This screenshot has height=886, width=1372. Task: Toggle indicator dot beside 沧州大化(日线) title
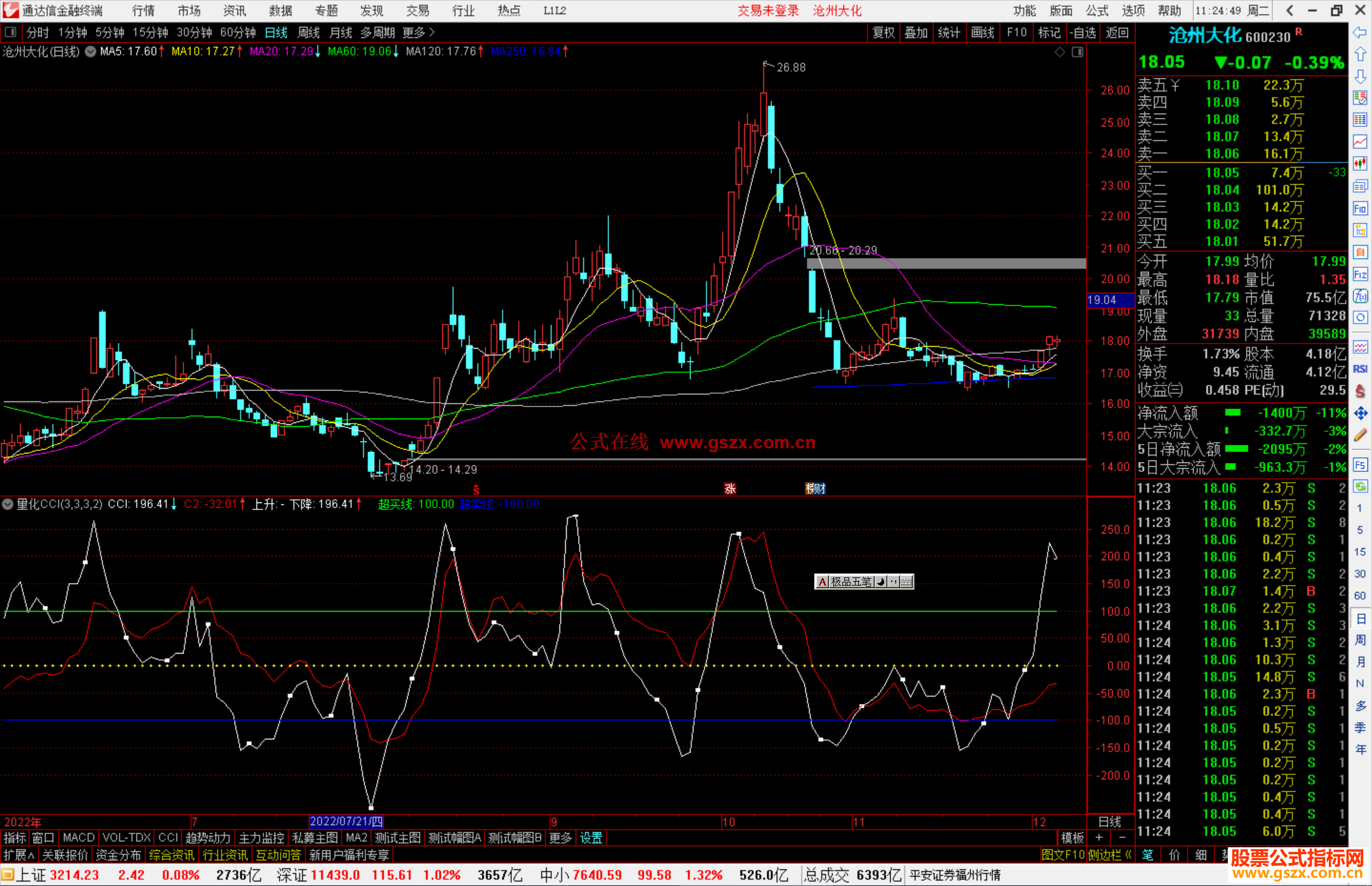tap(91, 51)
